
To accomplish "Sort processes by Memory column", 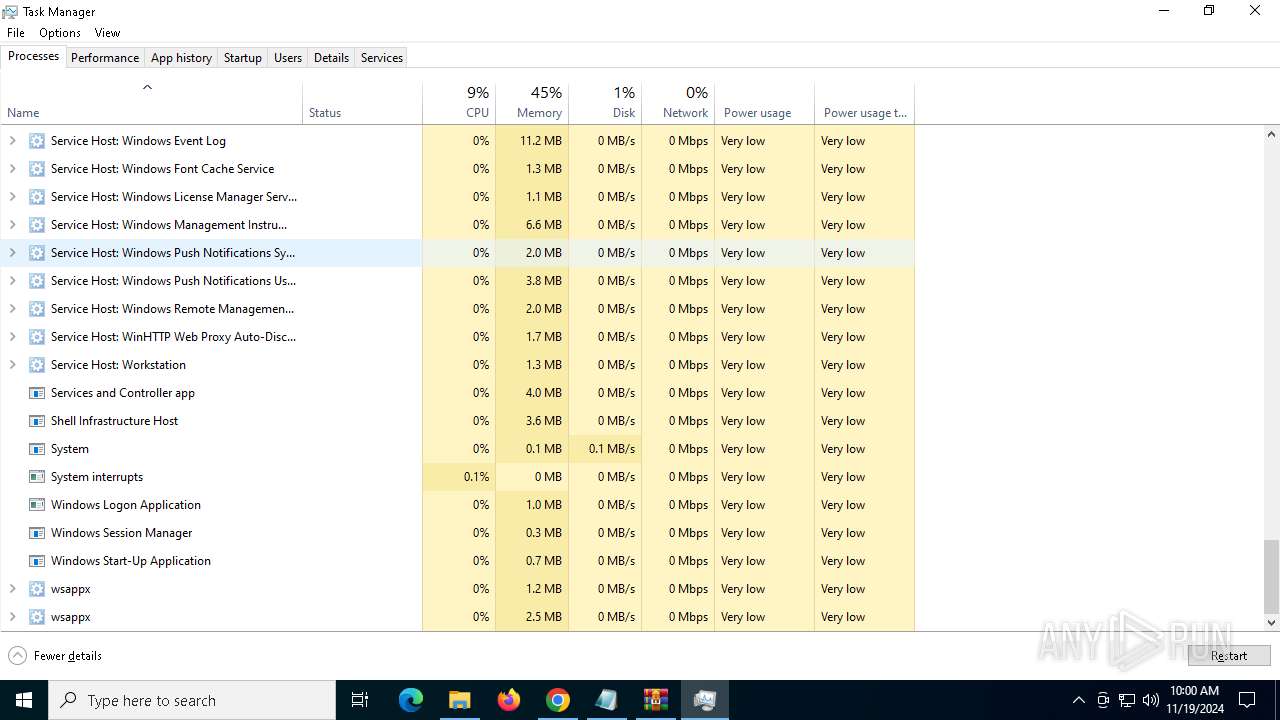I will click(532, 101).
